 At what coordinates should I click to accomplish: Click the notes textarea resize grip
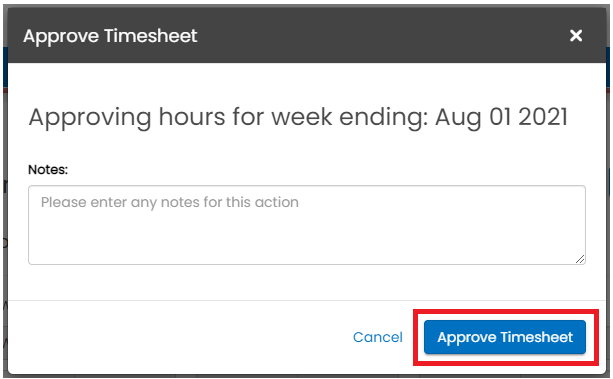[x=580, y=259]
